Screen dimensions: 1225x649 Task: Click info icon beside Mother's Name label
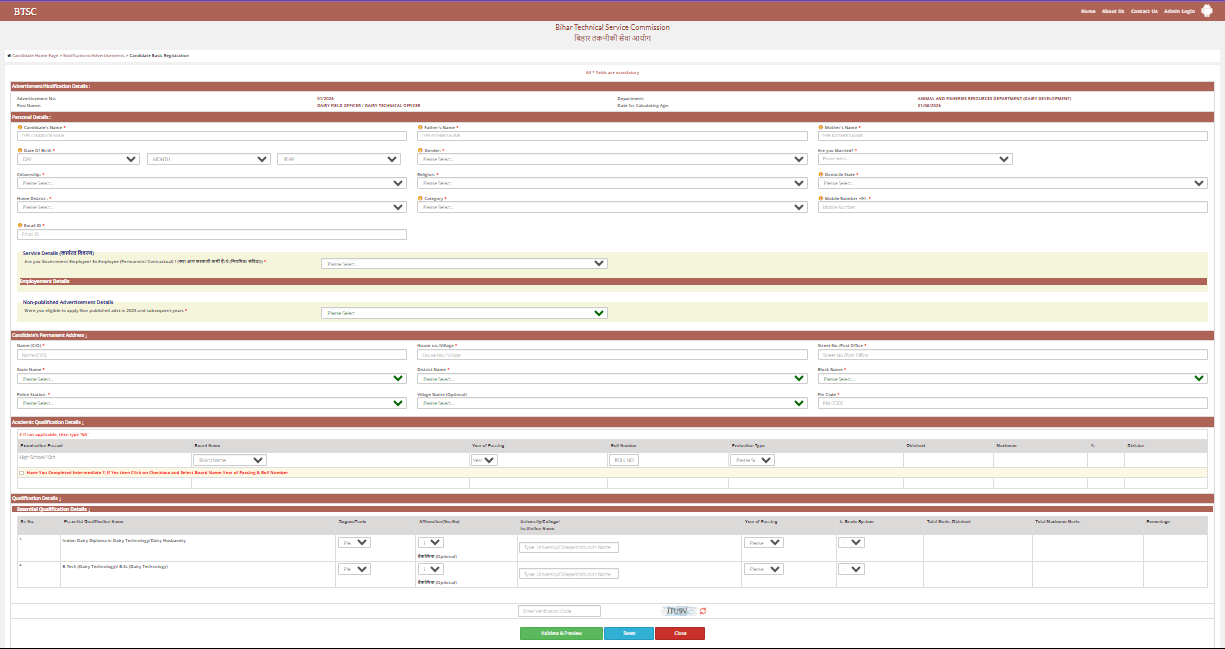(x=820, y=128)
